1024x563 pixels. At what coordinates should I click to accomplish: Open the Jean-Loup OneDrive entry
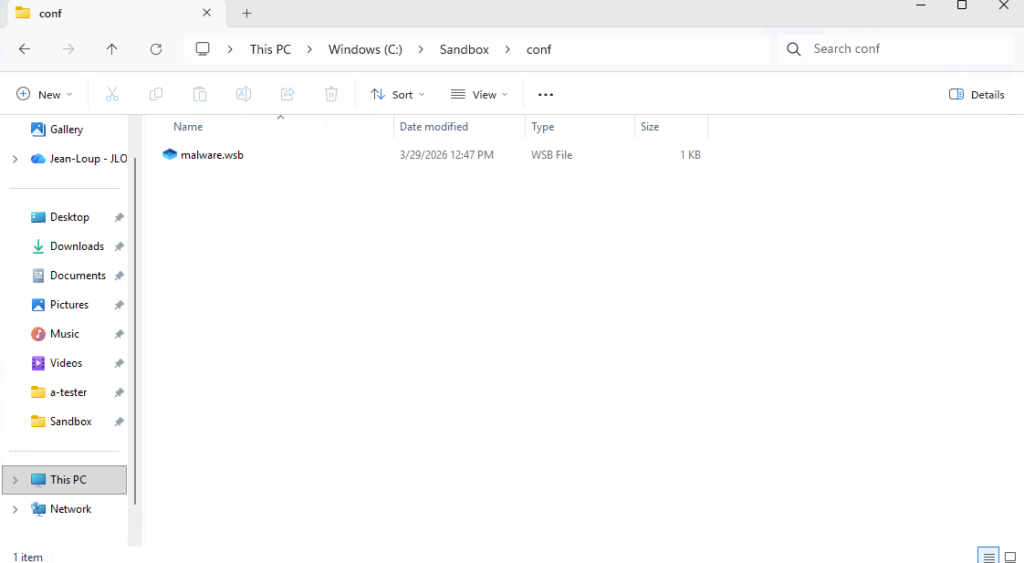(x=78, y=159)
